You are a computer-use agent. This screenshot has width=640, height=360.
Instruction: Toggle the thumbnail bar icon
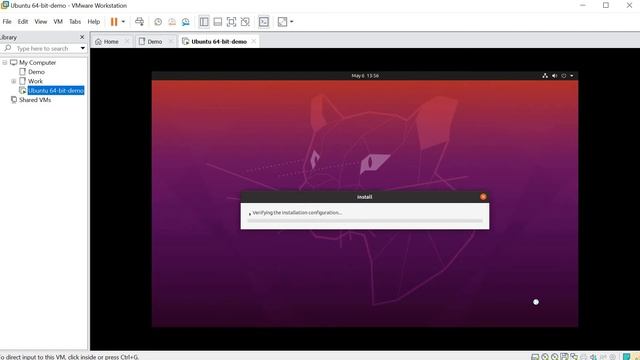pyautogui.click(x=218, y=22)
